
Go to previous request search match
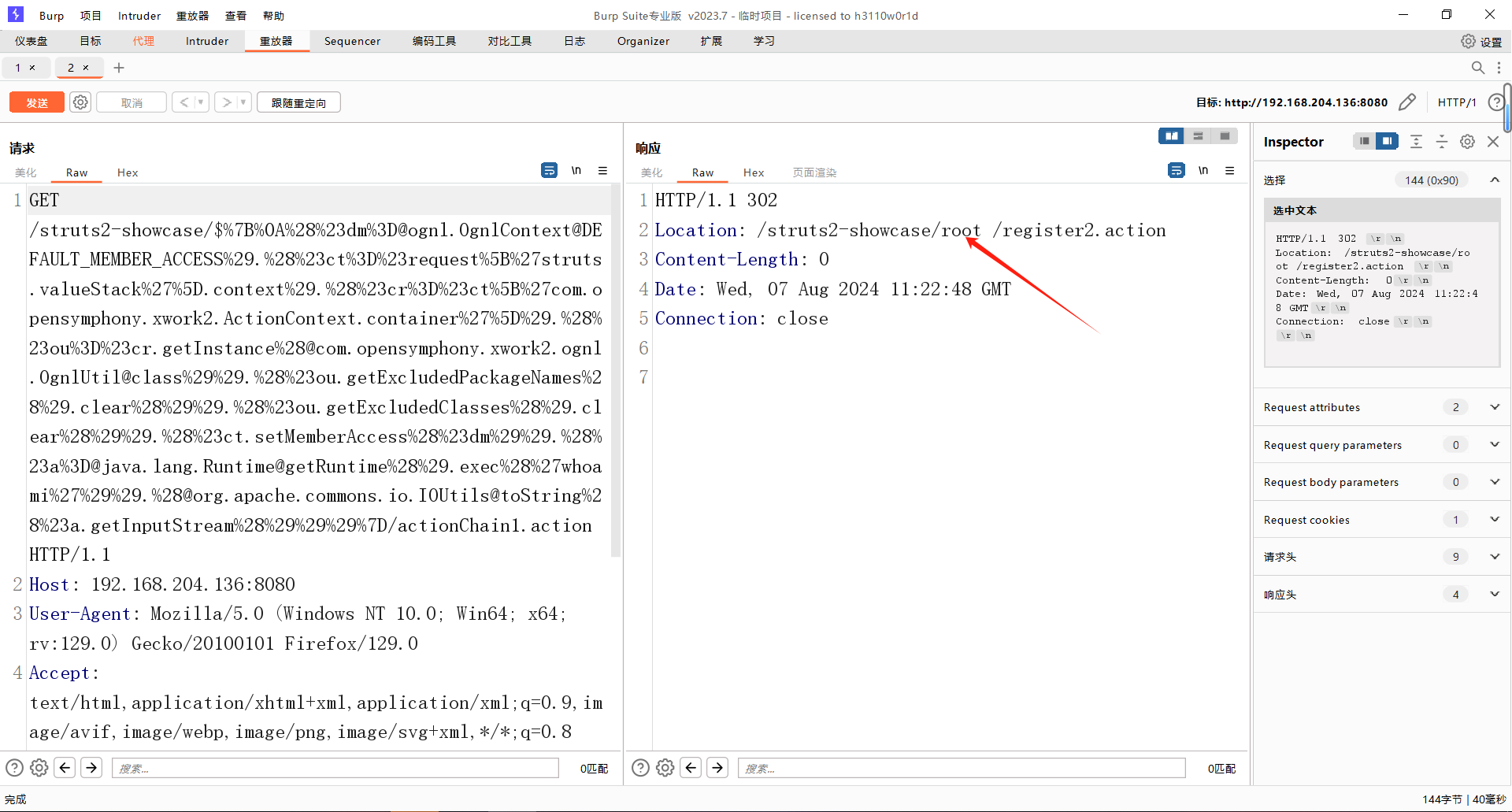pos(65,767)
